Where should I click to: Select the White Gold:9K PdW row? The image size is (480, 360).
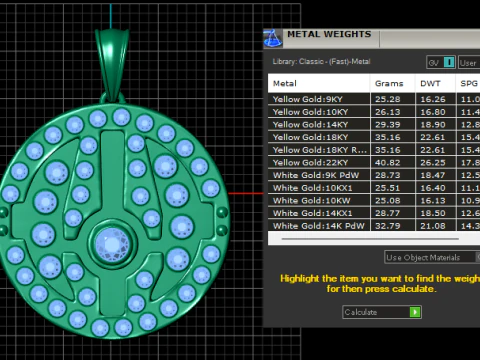click(x=374, y=175)
